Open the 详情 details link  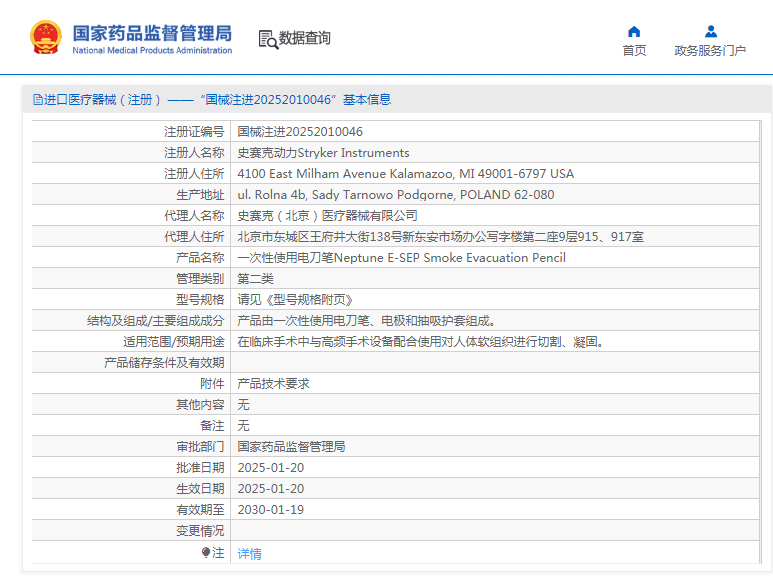click(x=249, y=554)
